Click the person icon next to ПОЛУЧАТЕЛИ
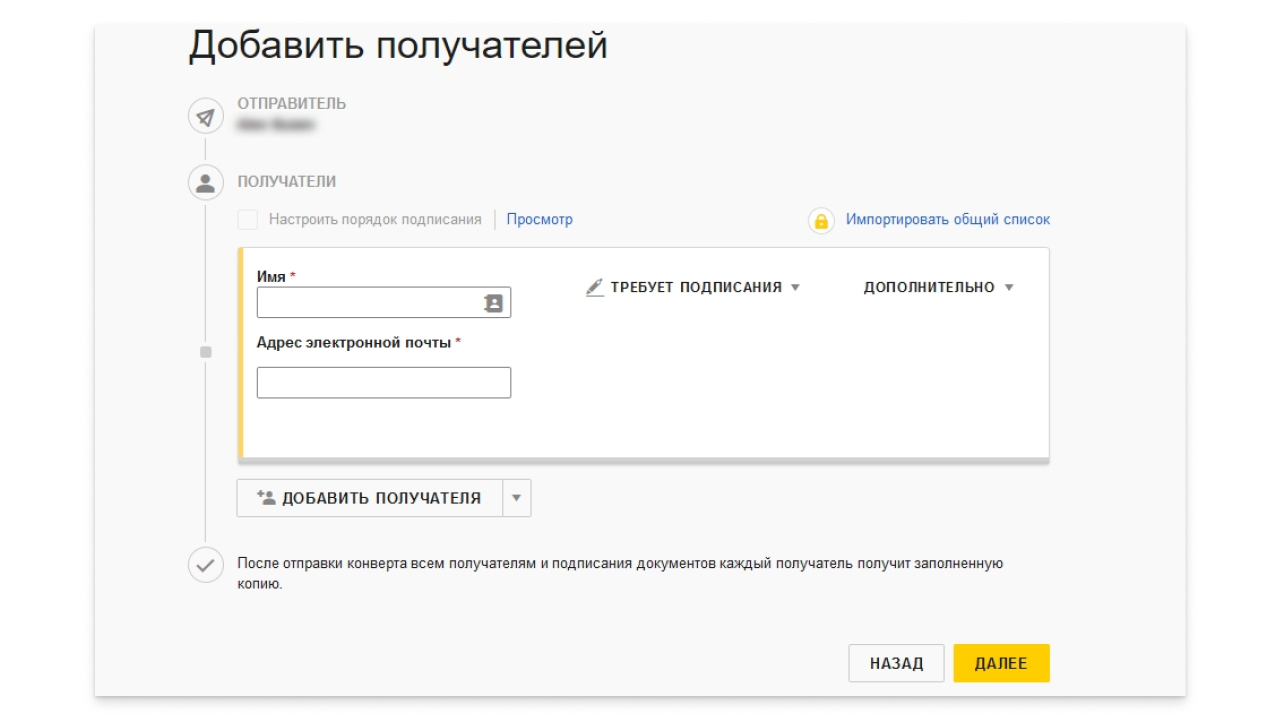The image size is (1280, 720). point(205,181)
